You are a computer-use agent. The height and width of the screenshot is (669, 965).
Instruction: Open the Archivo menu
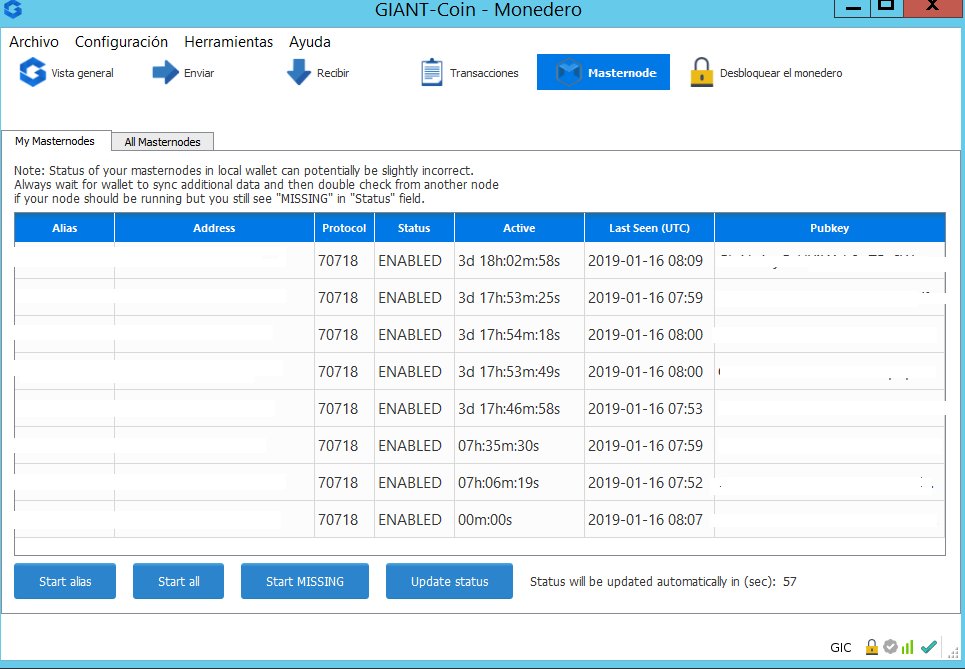(x=34, y=42)
